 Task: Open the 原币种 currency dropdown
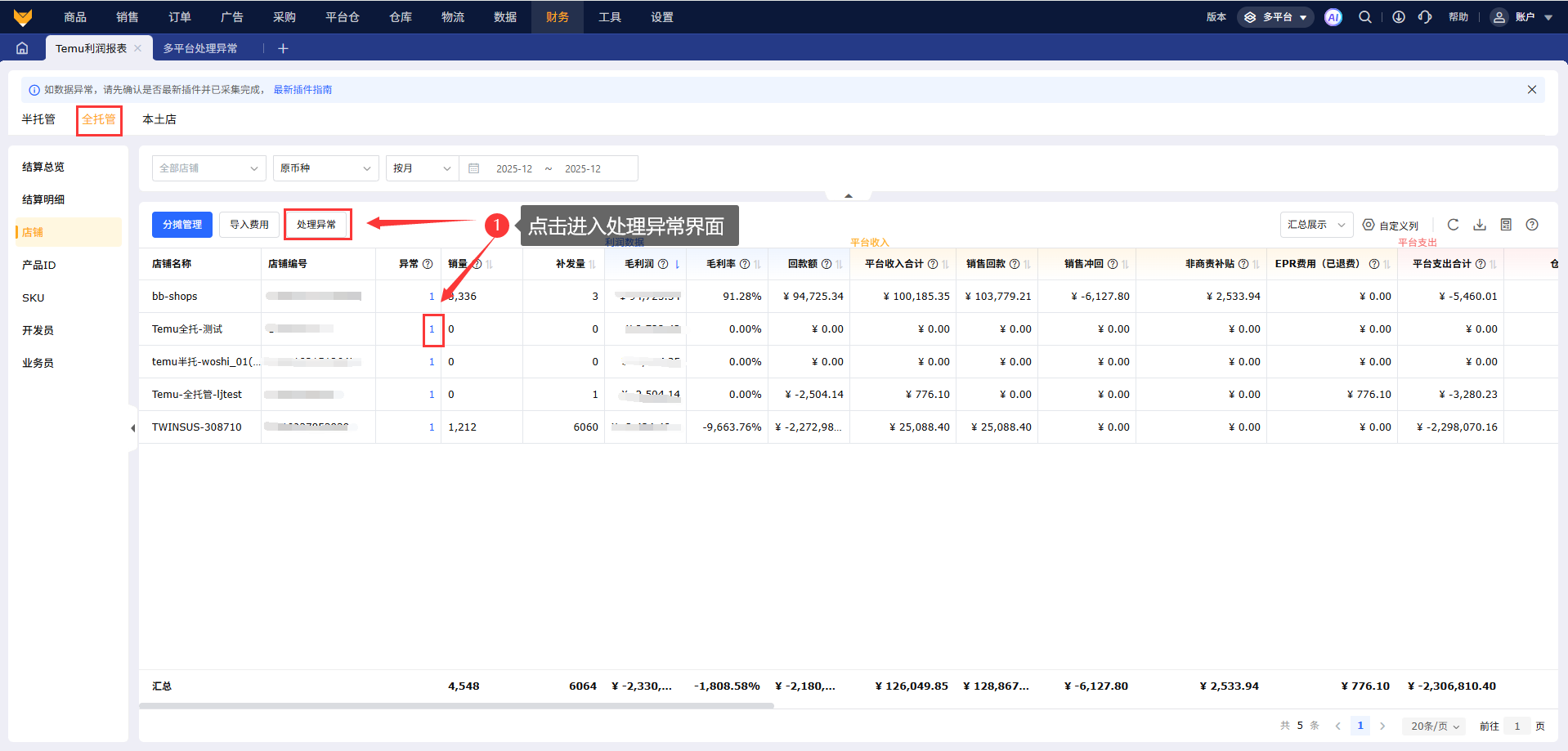[x=325, y=168]
